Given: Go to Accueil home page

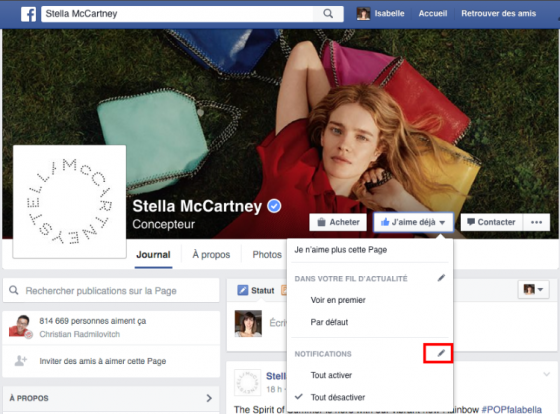Looking at the screenshot, I should click(x=432, y=14).
